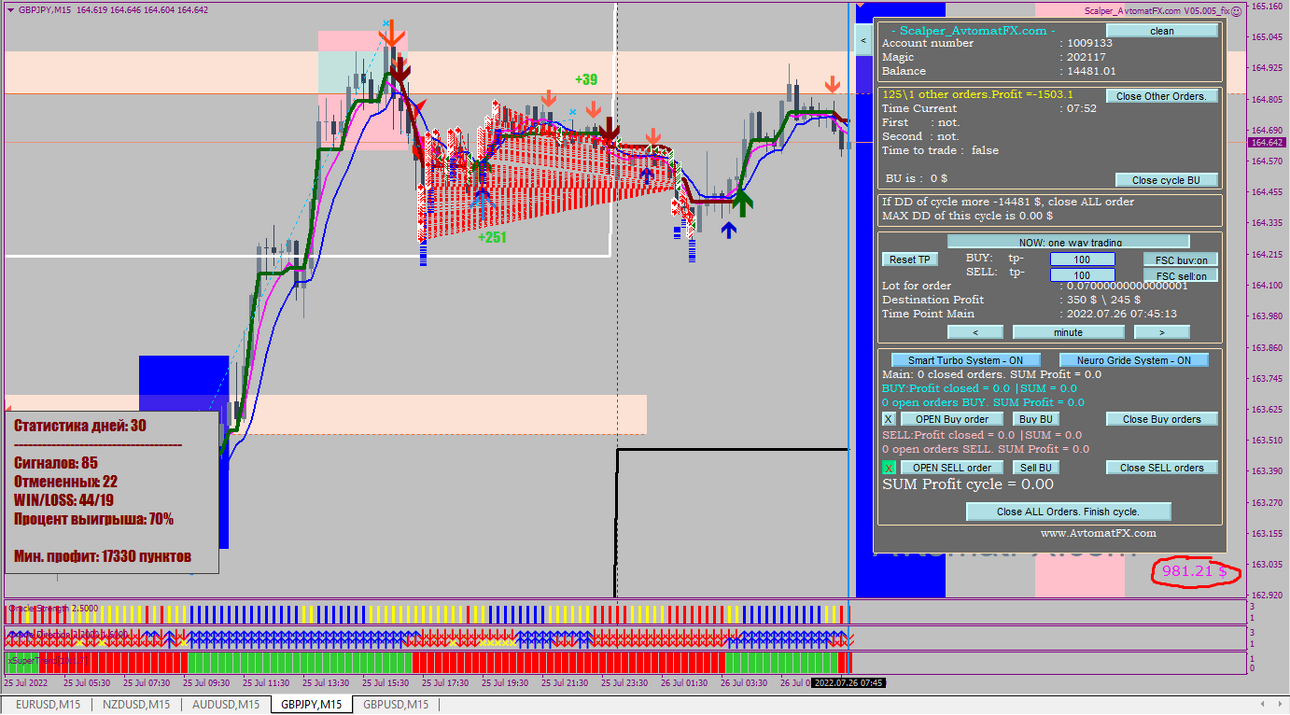Switch to the EURUSD,M15 chart tab
Image resolution: width=1290 pixels, height=715 pixels.
click(48, 704)
